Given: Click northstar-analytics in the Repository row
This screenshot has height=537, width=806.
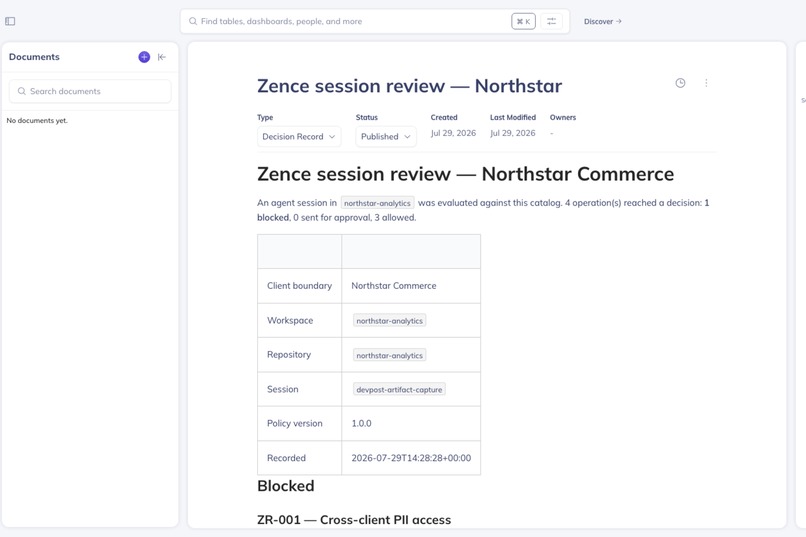Looking at the screenshot, I should coord(389,355).
